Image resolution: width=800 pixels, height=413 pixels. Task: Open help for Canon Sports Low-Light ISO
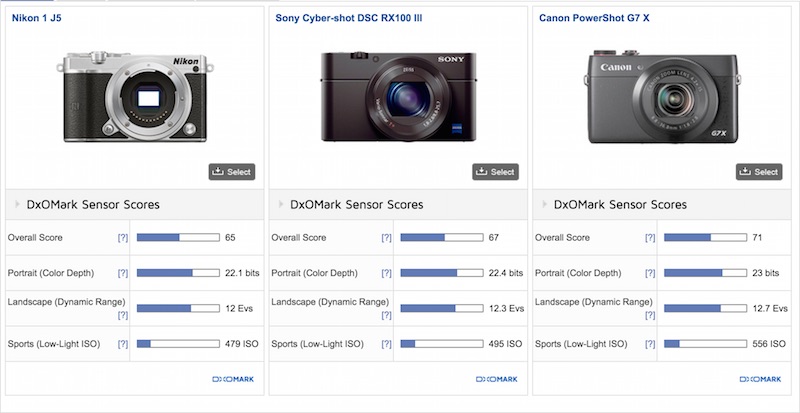pyautogui.click(x=650, y=344)
